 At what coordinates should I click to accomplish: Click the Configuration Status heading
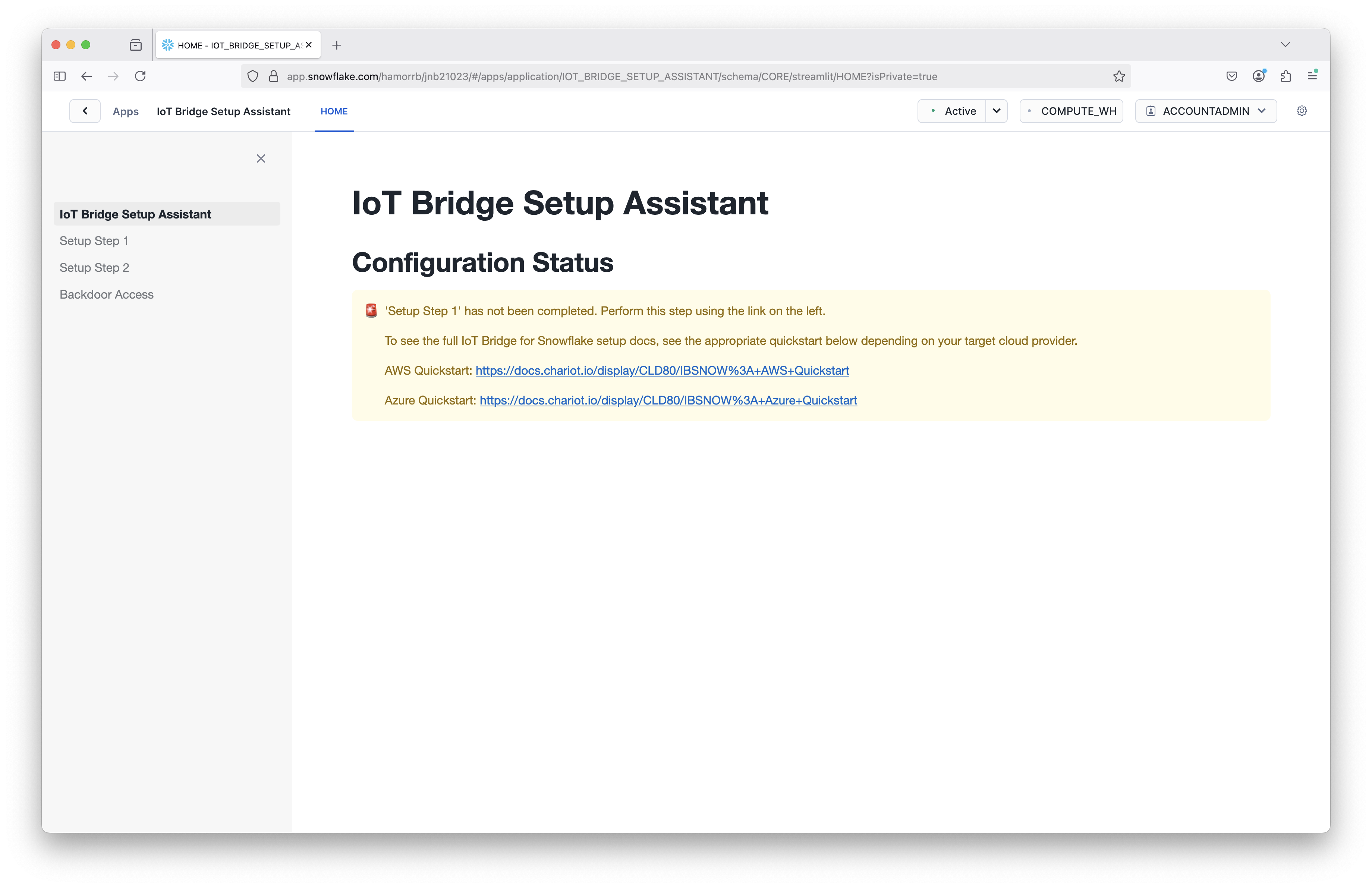click(x=482, y=263)
